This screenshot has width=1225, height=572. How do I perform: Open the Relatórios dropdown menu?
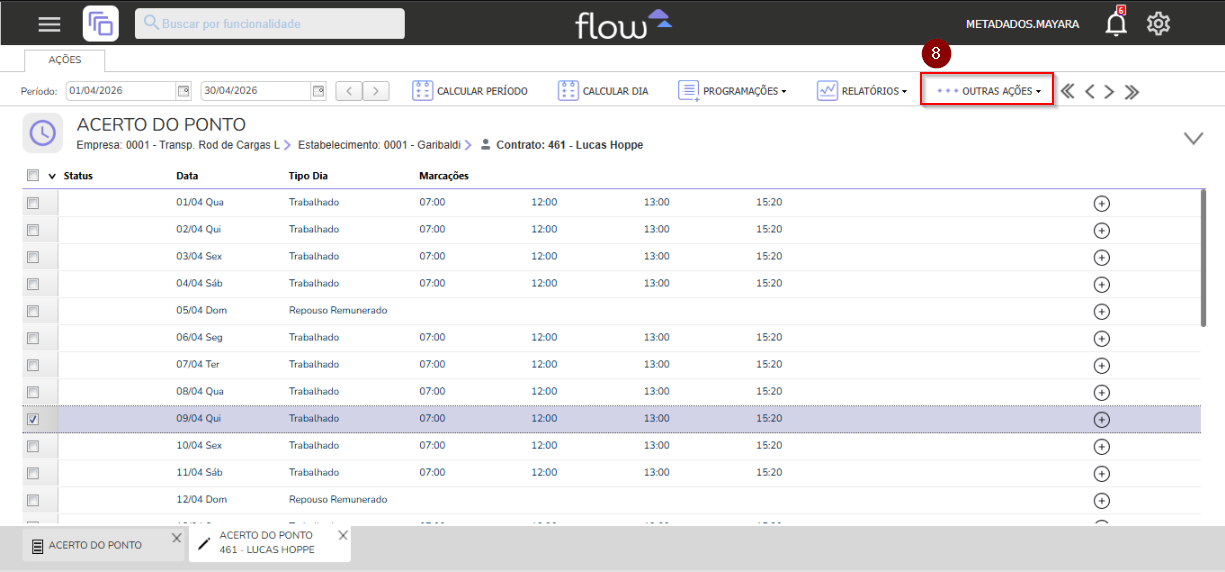click(862, 91)
